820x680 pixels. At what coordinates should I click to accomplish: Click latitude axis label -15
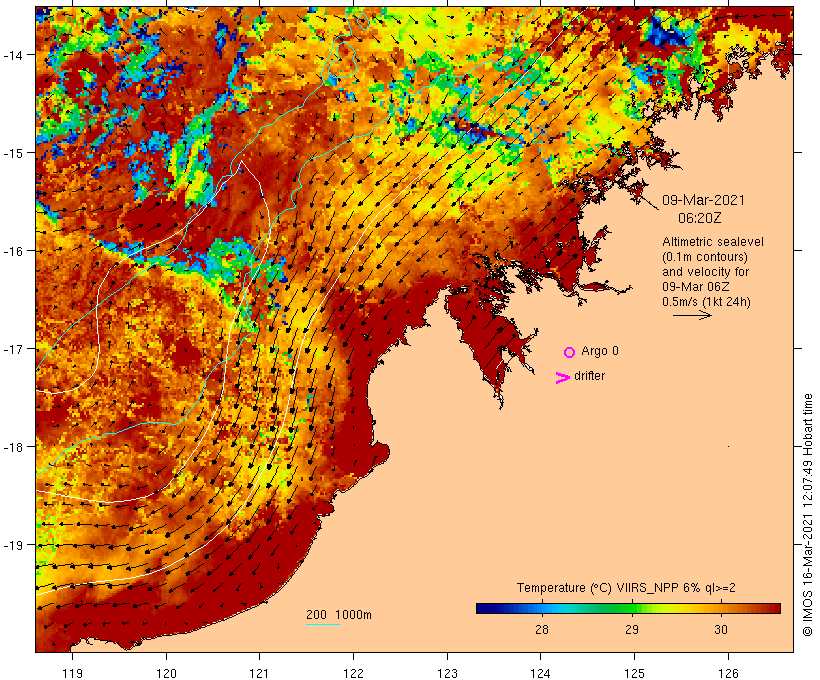12,153
